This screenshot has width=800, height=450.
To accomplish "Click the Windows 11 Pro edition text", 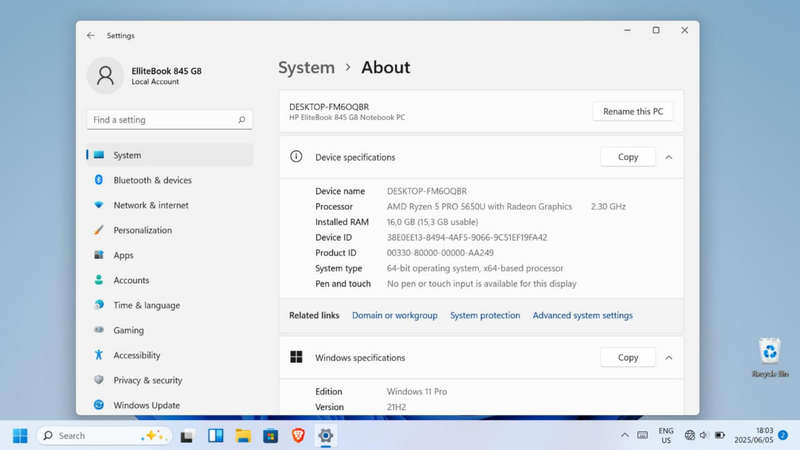I will (x=416, y=391).
